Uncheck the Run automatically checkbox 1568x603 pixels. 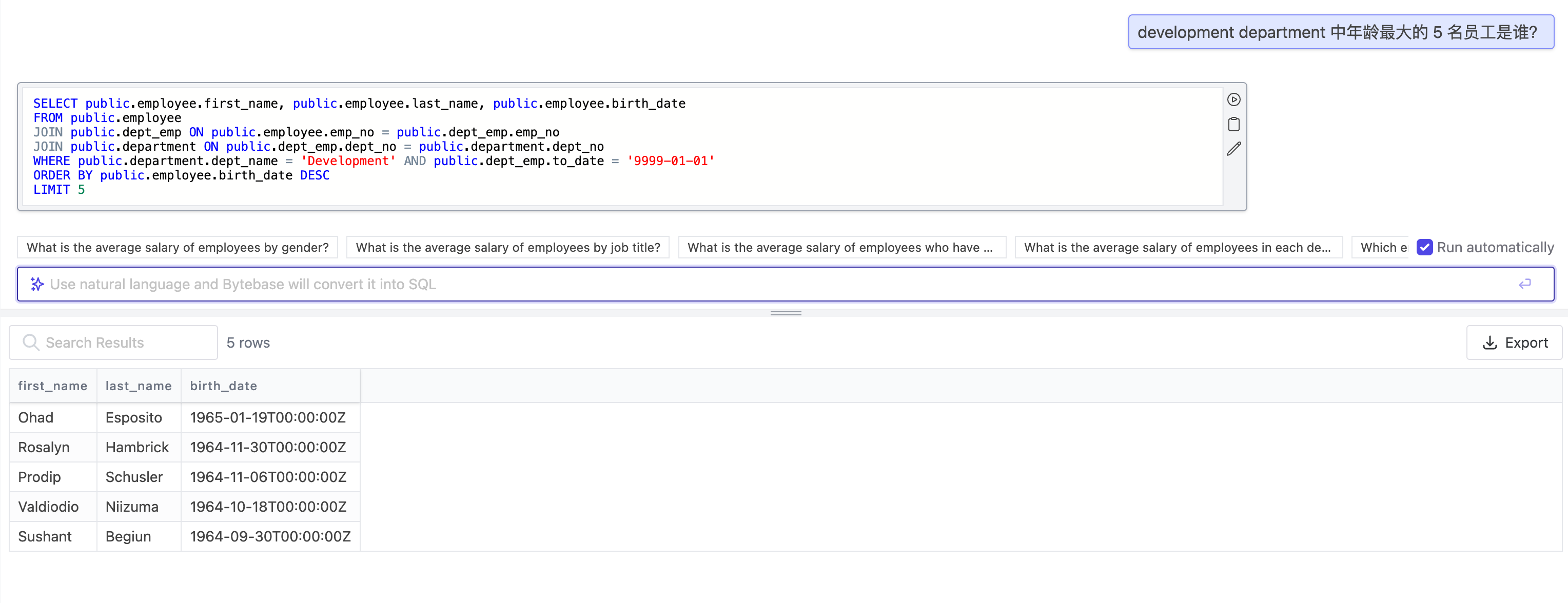tap(1424, 247)
